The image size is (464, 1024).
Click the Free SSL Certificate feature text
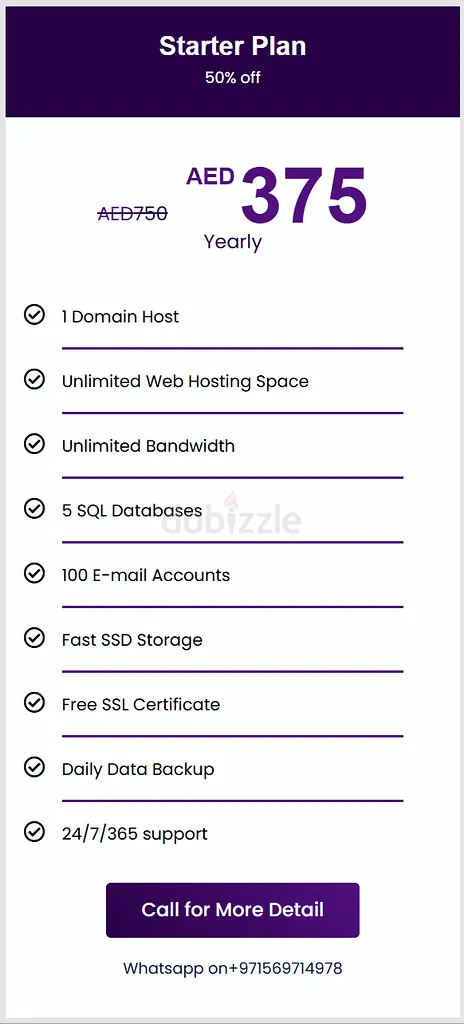(x=141, y=705)
